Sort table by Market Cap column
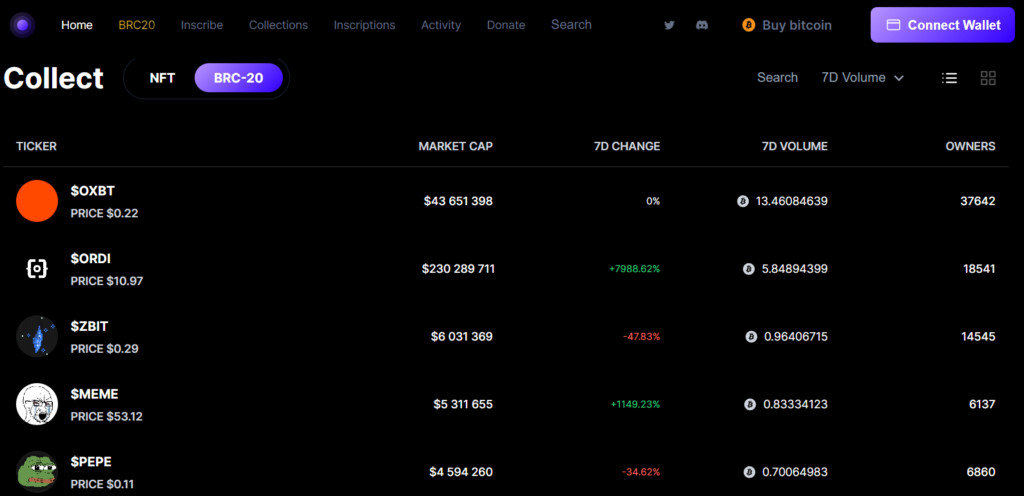The image size is (1024, 496). click(x=455, y=146)
